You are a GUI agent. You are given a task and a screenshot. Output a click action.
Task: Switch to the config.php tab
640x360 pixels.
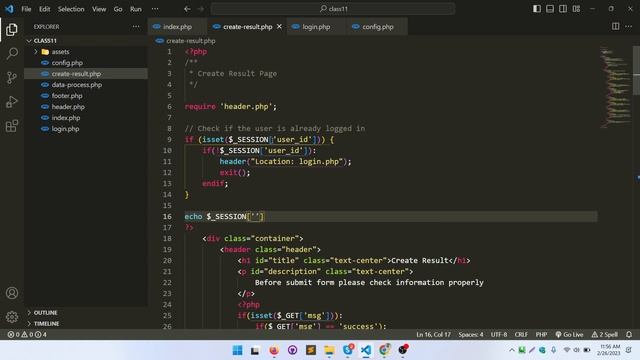pos(378,27)
